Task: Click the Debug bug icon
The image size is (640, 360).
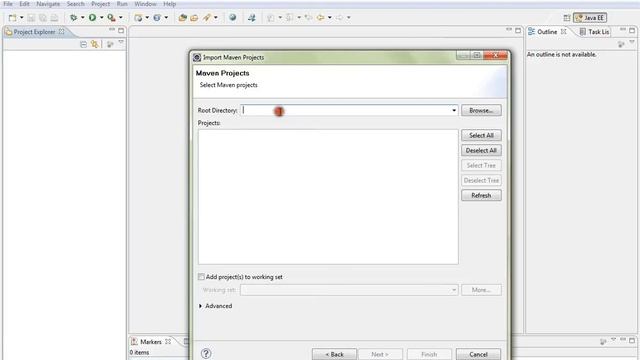Action: pyautogui.click(x=73, y=18)
